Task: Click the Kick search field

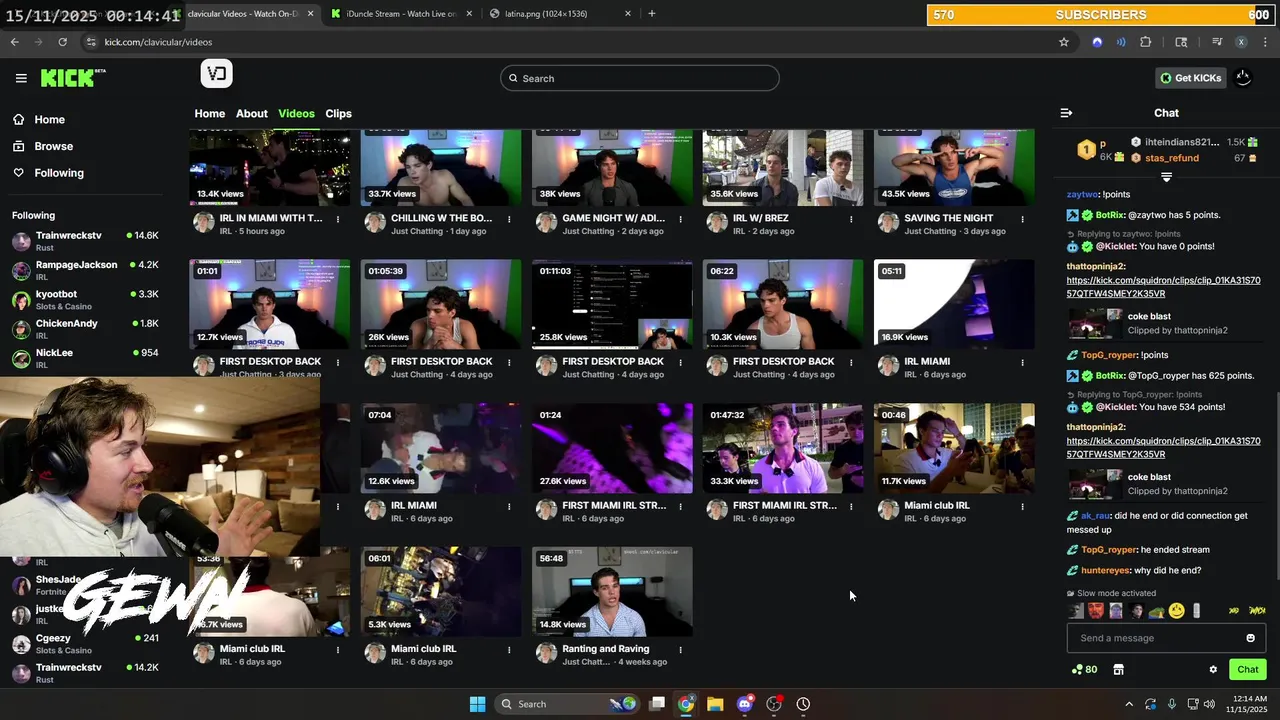Action: (640, 78)
